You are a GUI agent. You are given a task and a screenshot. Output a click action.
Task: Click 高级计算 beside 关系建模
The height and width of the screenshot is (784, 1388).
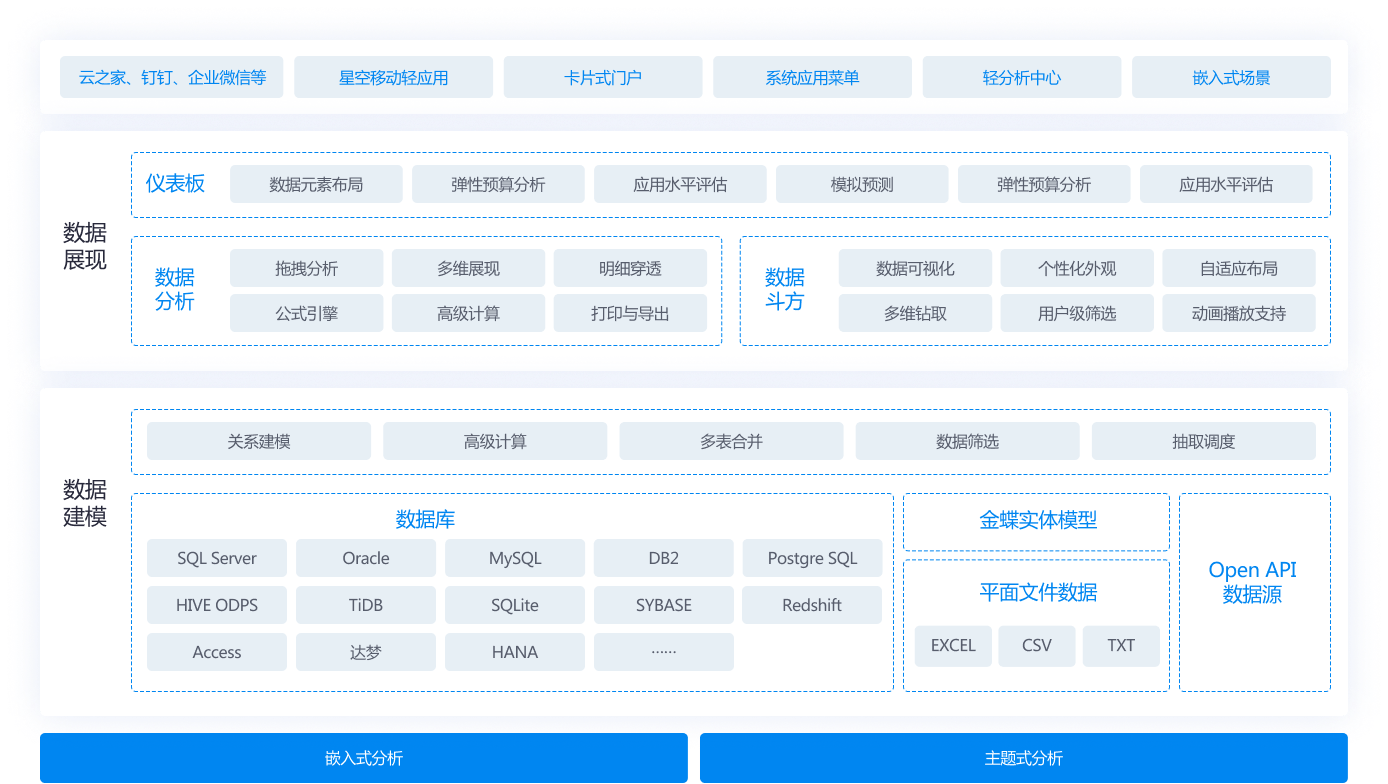point(495,441)
